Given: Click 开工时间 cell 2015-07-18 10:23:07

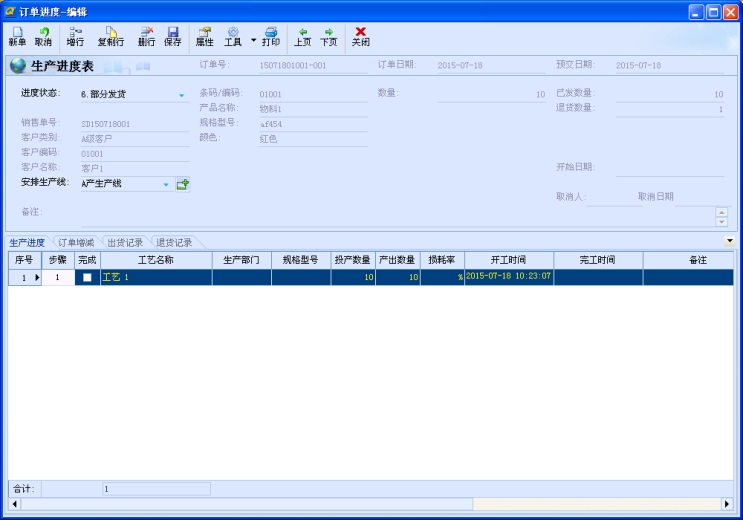Looking at the screenshot, I should click(x=509, y=277).
